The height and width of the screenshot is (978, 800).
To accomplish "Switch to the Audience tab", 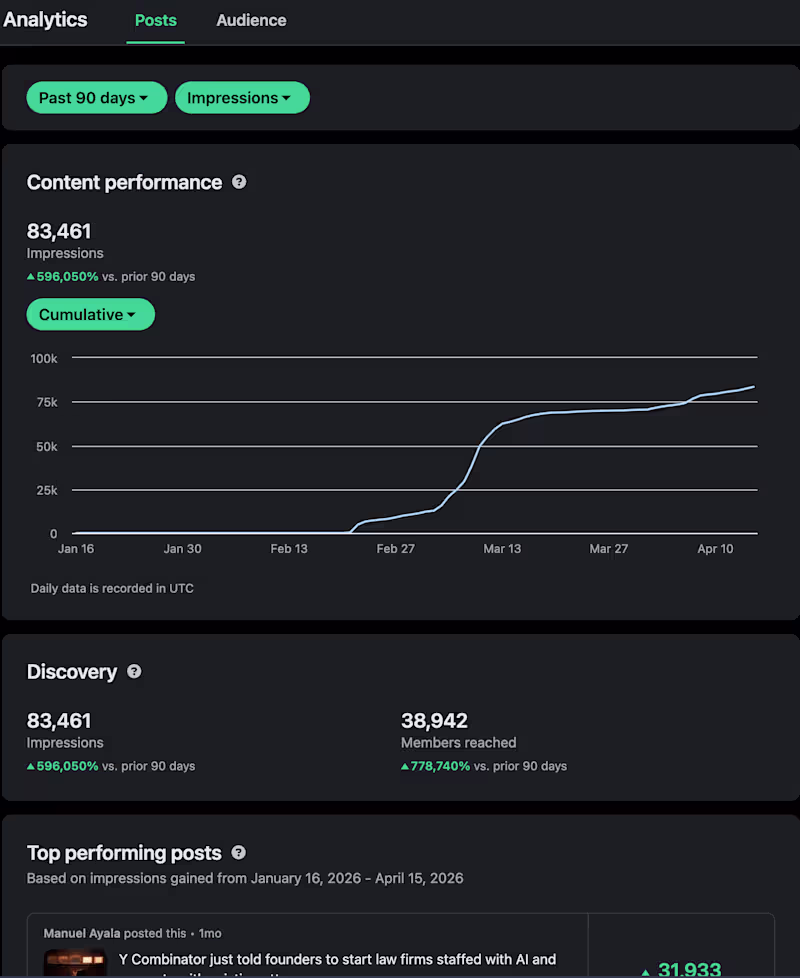I will (x=251, y=20).
